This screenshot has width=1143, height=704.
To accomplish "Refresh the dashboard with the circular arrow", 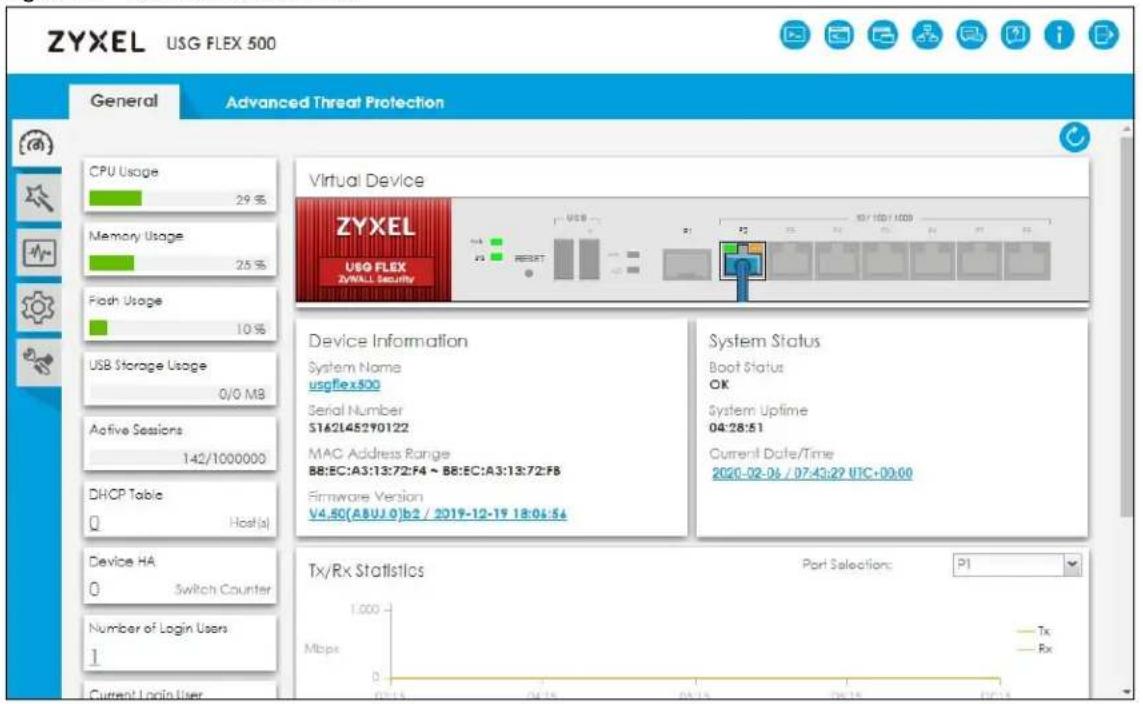I will 1074,137.
